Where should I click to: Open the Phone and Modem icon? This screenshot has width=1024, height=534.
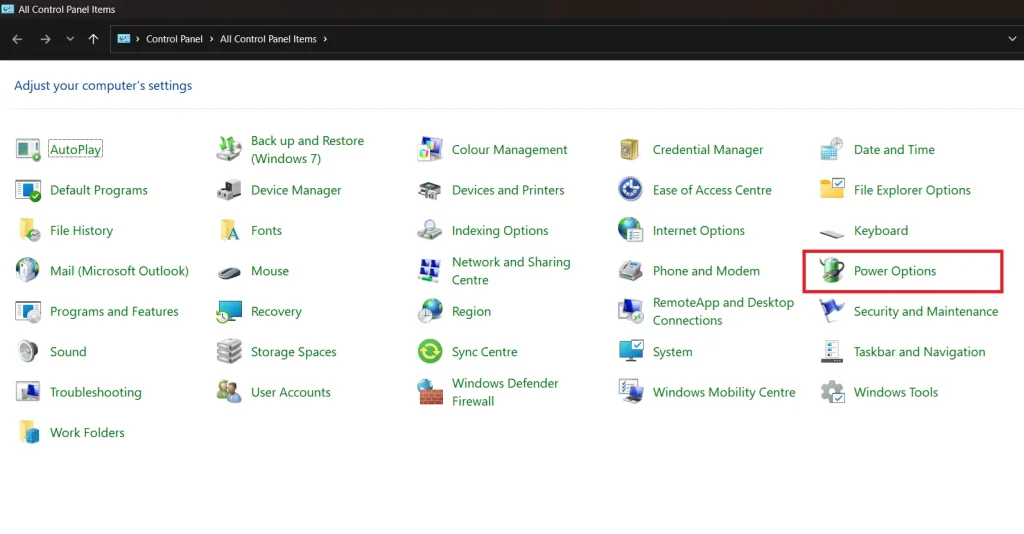631,271
